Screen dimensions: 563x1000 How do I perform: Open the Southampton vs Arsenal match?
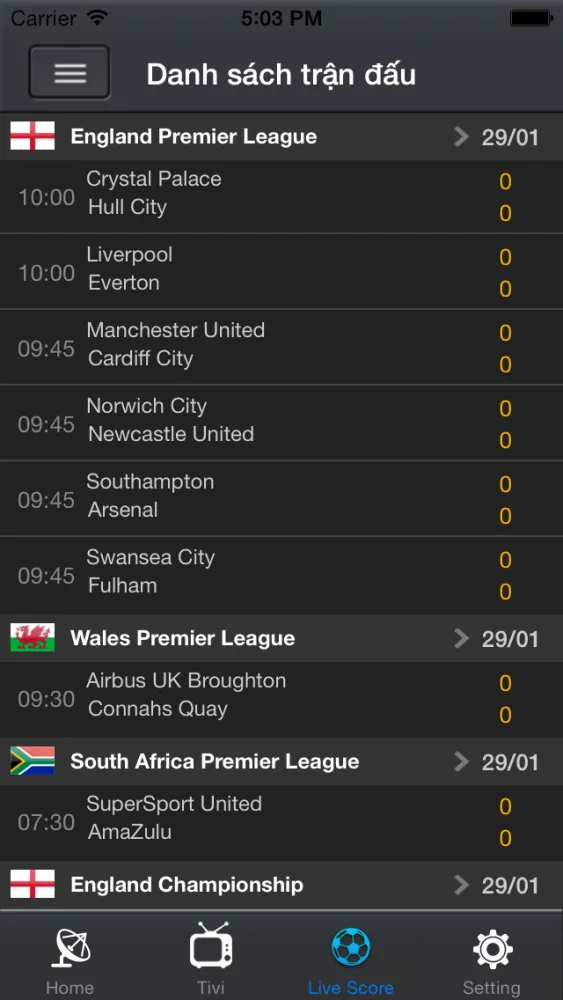pyautogui.click(x=281, y=499)
